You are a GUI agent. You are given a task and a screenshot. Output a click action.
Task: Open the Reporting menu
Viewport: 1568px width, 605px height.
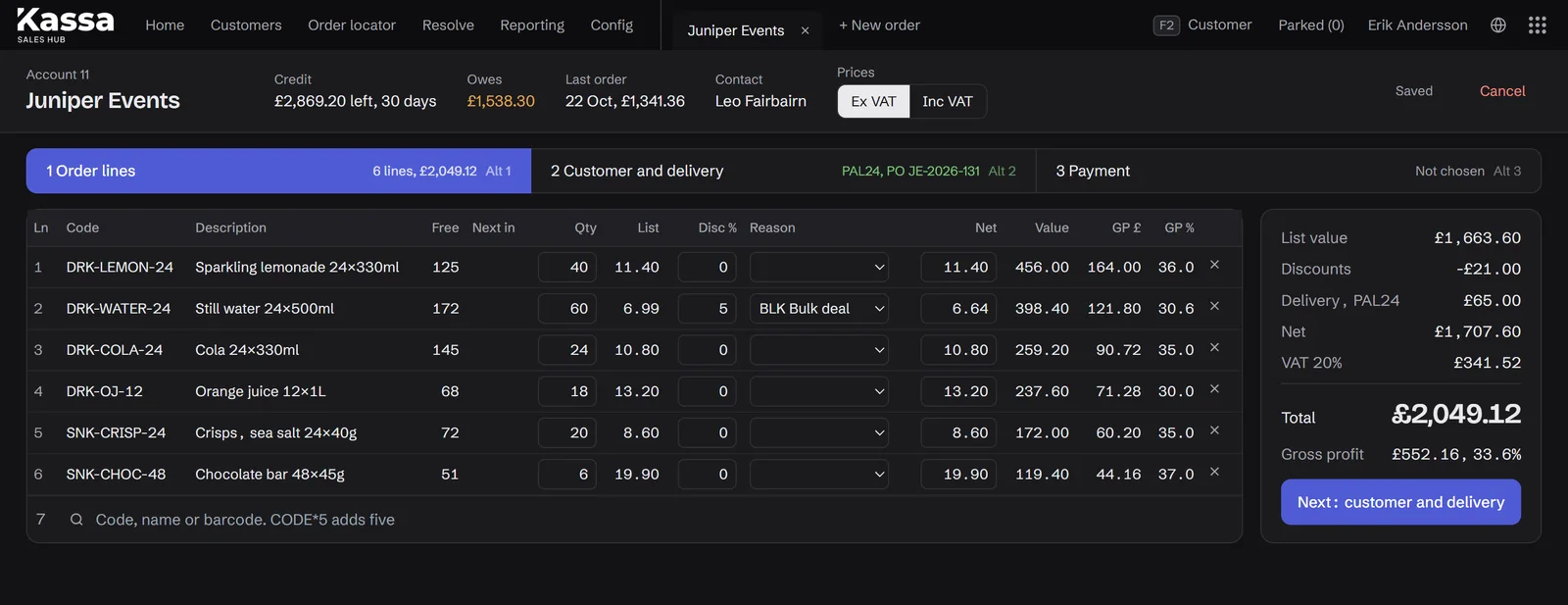pyautogui.click(x=532, y=25)
